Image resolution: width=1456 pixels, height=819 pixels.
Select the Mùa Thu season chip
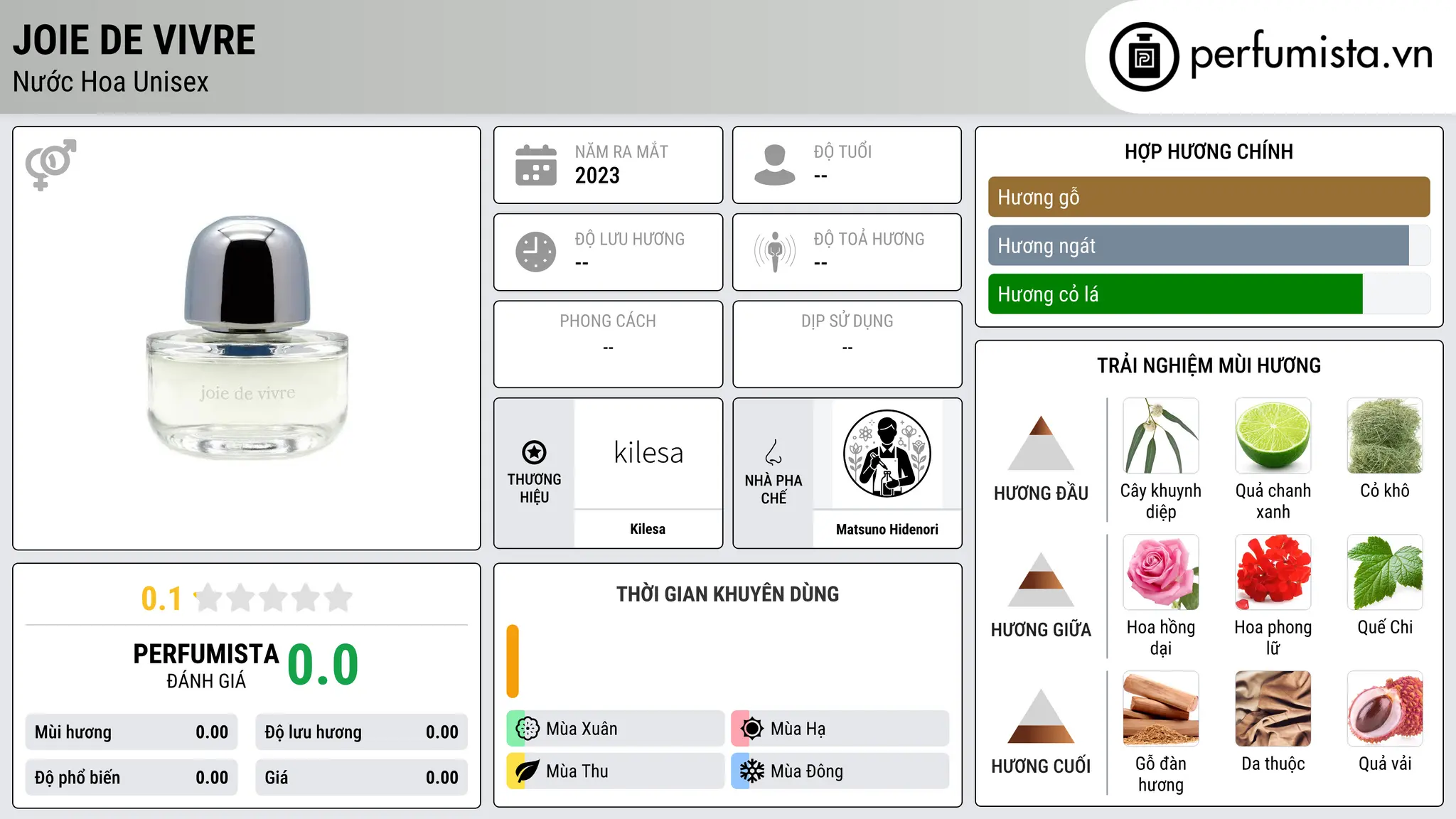tap(615, 771)
